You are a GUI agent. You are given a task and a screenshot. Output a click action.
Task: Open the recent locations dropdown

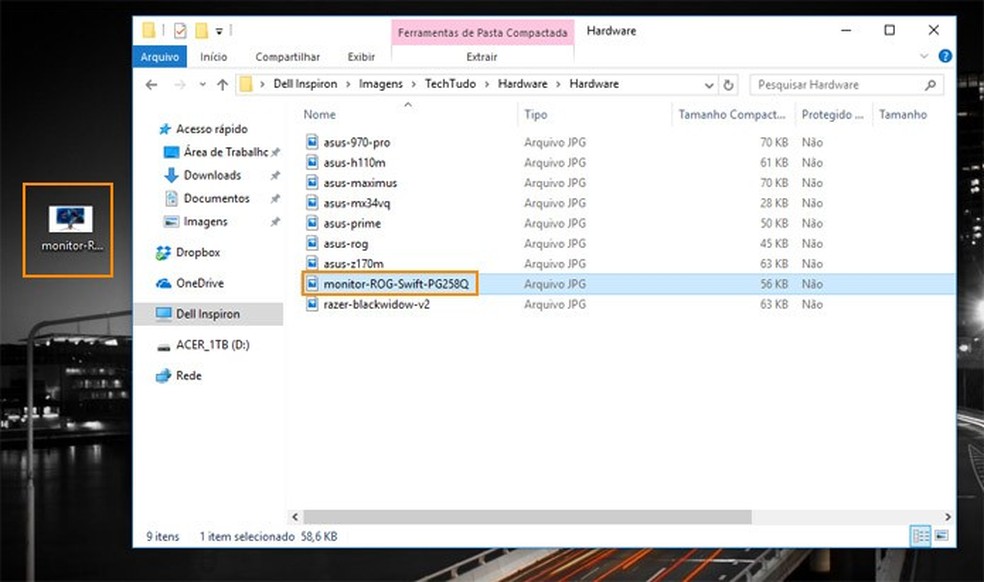202,84
